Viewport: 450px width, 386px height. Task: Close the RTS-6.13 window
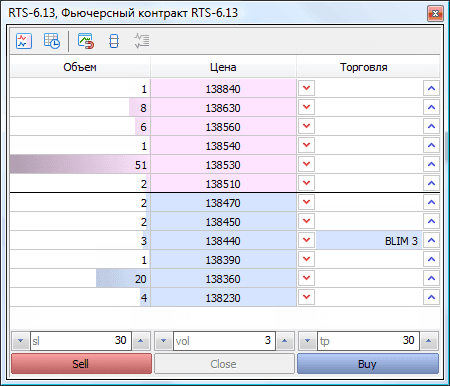click(x=435, y=14)
